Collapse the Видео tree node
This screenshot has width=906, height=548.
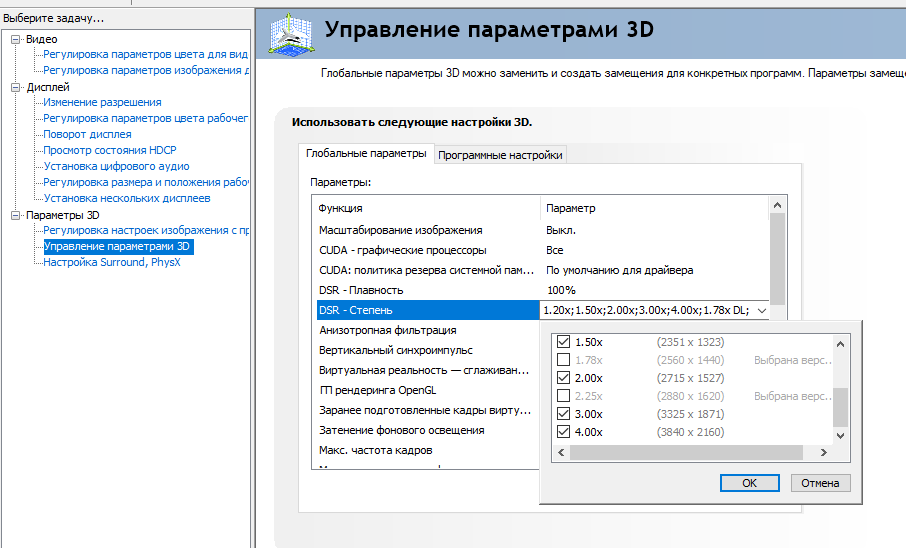point(16,39)
